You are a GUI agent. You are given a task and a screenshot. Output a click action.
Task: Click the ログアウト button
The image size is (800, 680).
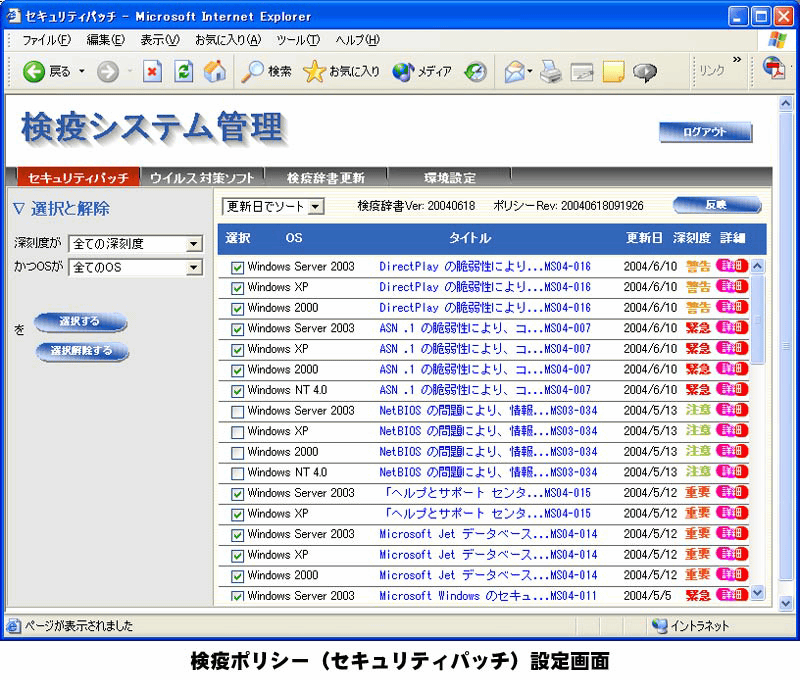[x=705, y=132]
